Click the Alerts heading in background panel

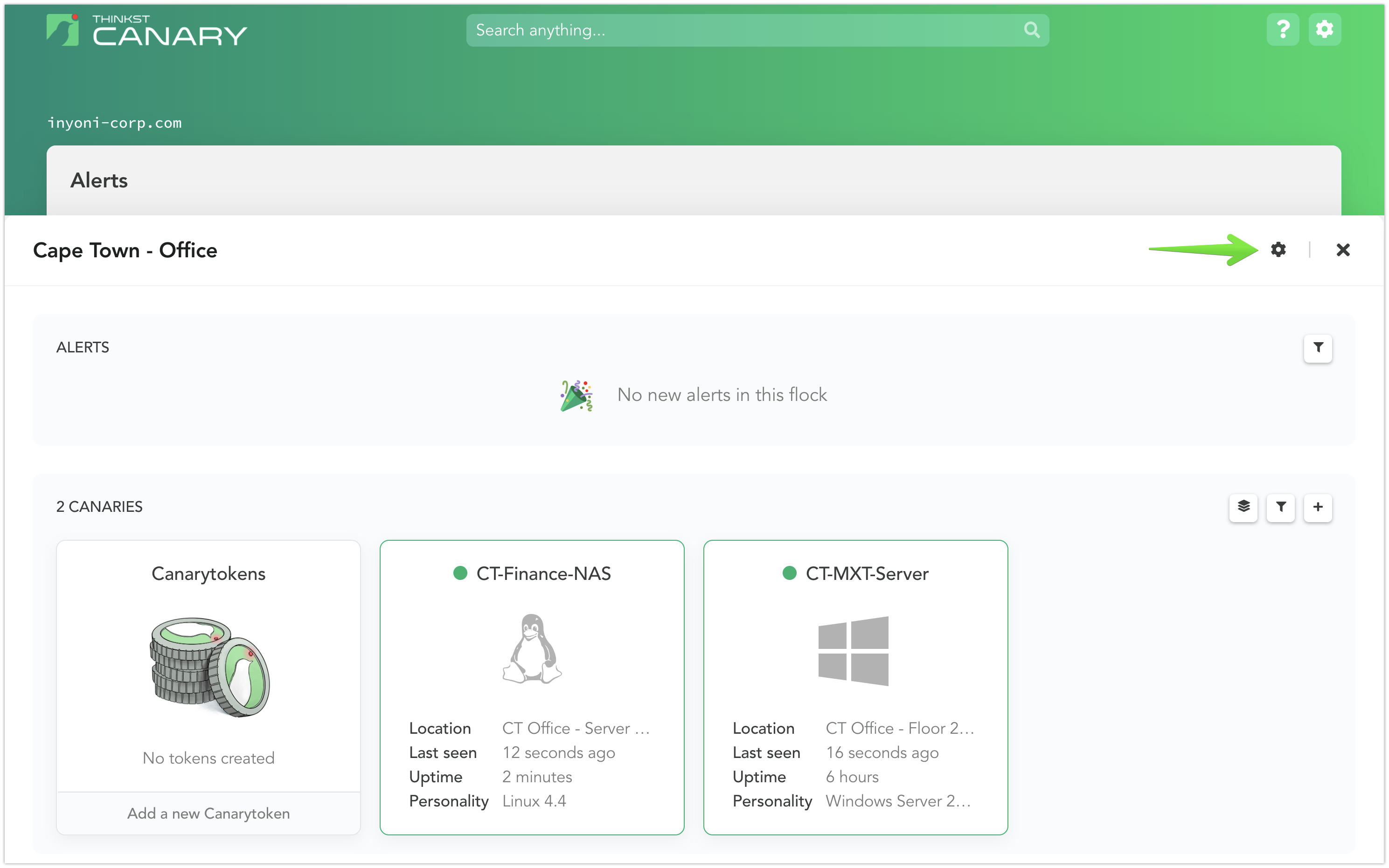pyautogui.click(x=99, y=180)
